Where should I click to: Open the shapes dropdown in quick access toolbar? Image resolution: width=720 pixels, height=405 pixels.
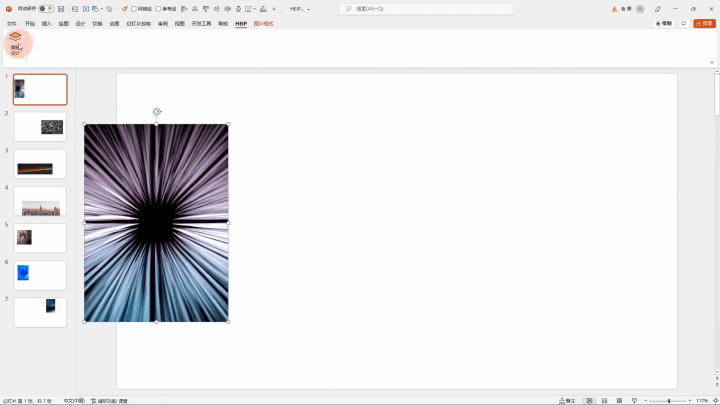[111, 9]
